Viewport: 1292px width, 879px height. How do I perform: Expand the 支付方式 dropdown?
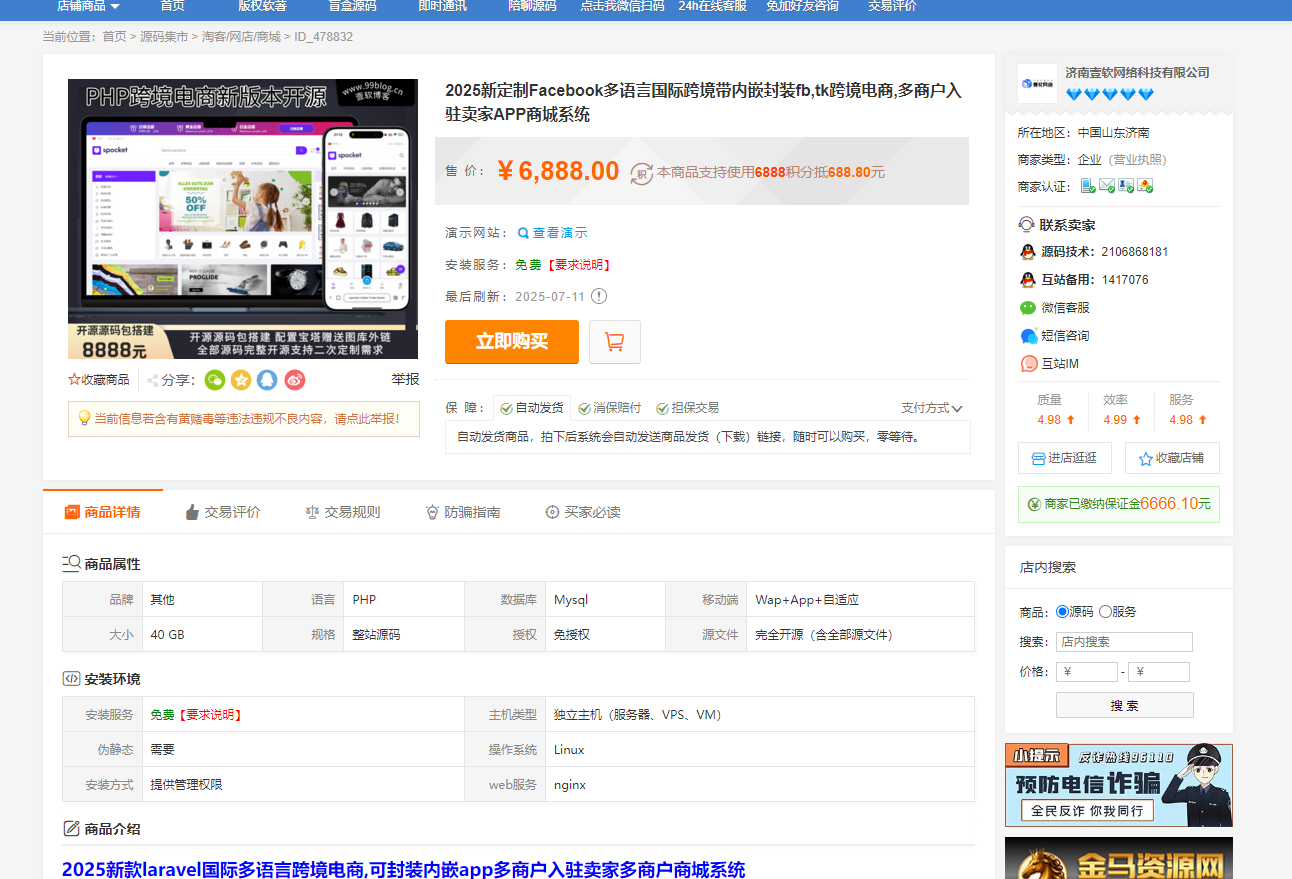[932, 408]
